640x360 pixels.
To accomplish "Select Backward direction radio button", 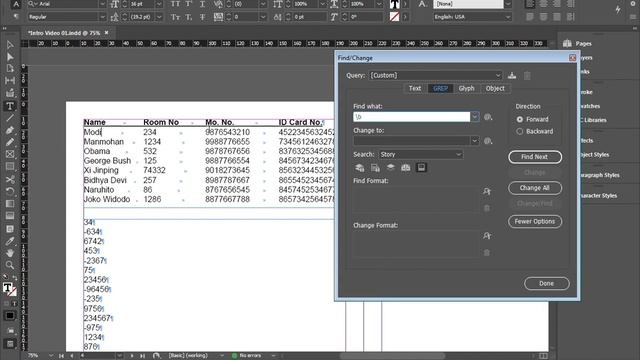I will click(x=520, y=131).
